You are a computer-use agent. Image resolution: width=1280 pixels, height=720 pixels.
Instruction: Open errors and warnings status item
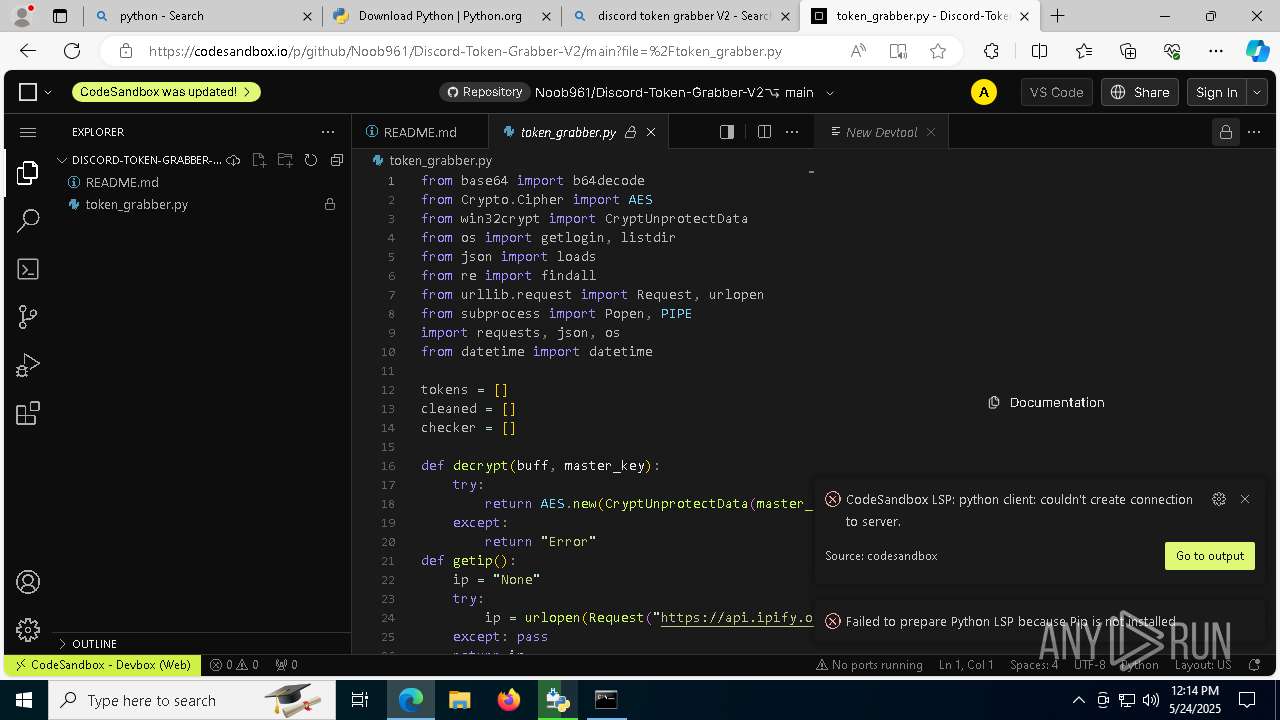[235, 664]
